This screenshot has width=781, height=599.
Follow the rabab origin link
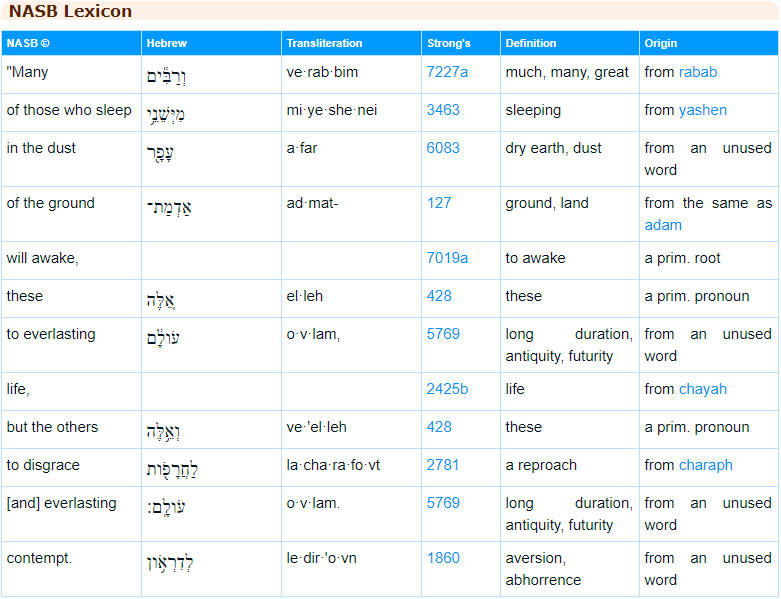click(x=698, y=72)
